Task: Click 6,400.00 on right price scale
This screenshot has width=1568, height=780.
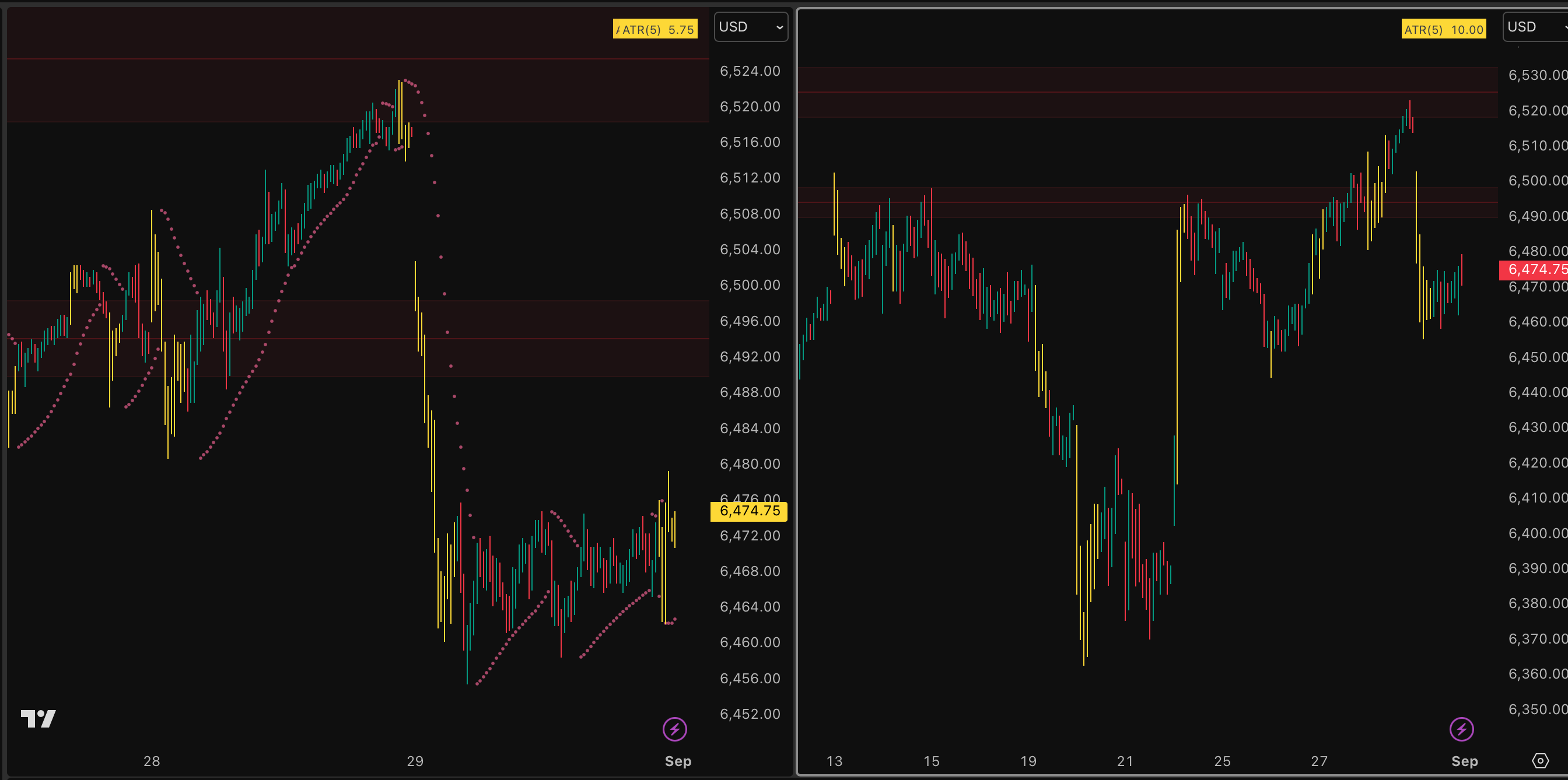Action: (1537, 533)
